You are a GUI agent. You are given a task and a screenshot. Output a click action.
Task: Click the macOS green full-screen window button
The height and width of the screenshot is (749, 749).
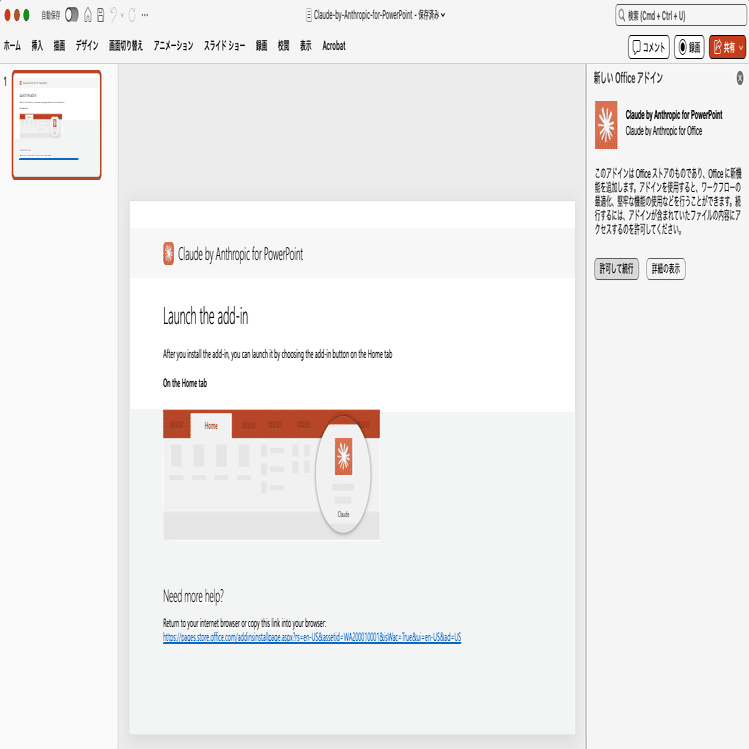[26, 15]
